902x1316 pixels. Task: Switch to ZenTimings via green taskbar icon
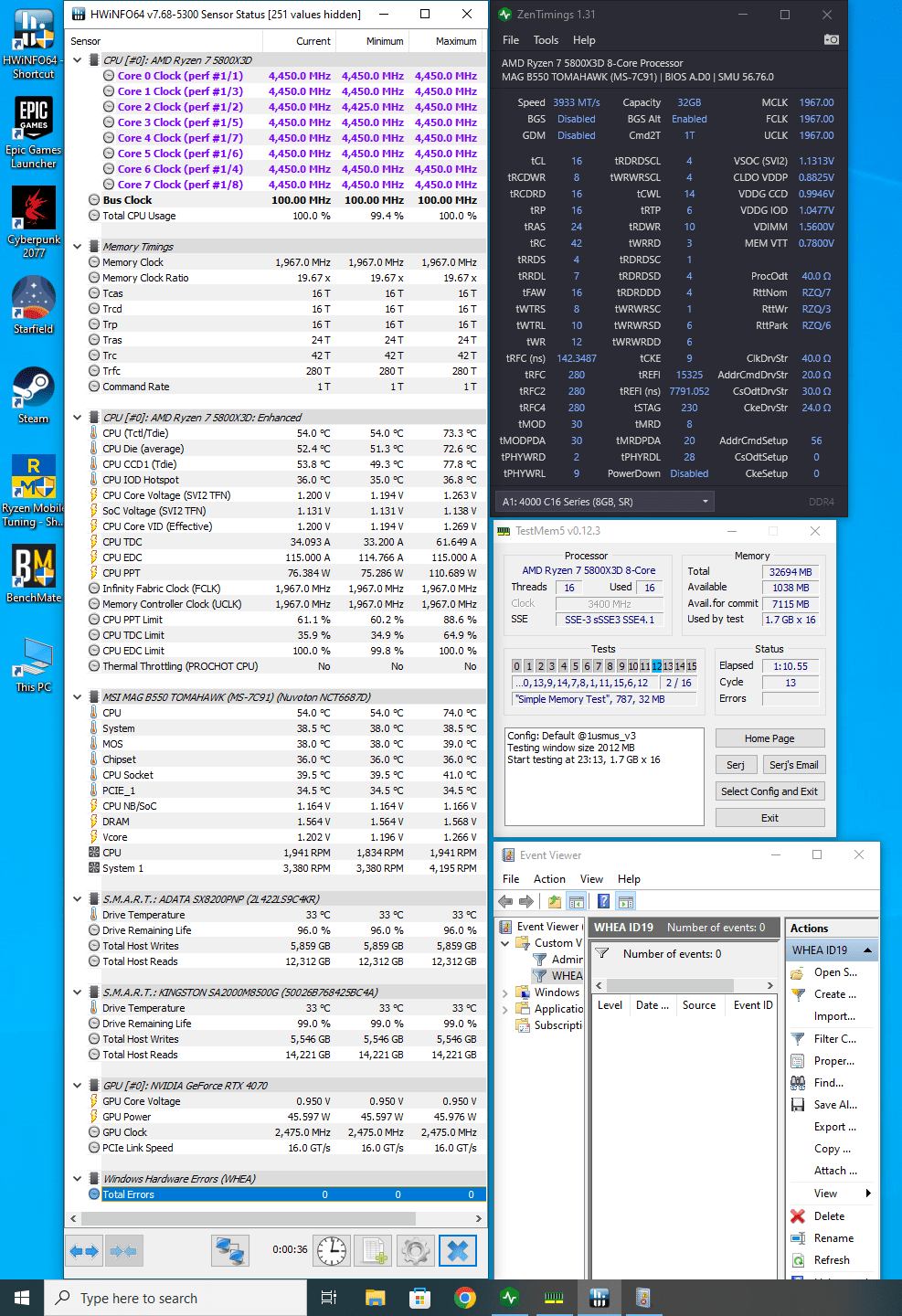[x=509, y=1298]
